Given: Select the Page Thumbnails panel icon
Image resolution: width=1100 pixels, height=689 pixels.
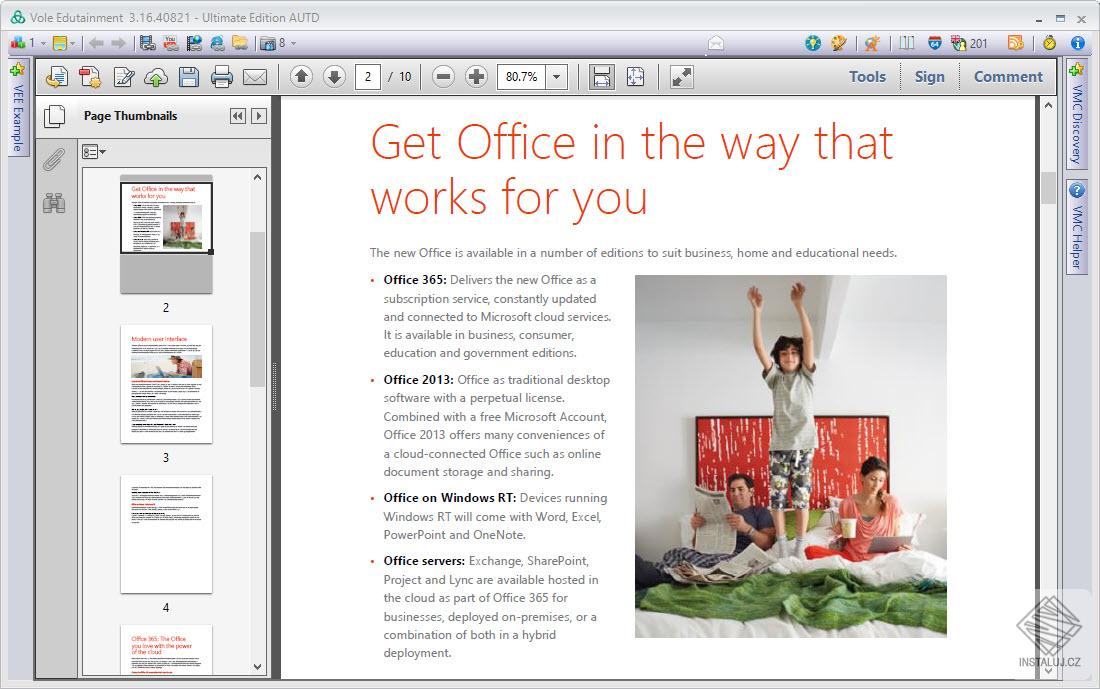Looking at the screenshot, I should tap(55, 116).
